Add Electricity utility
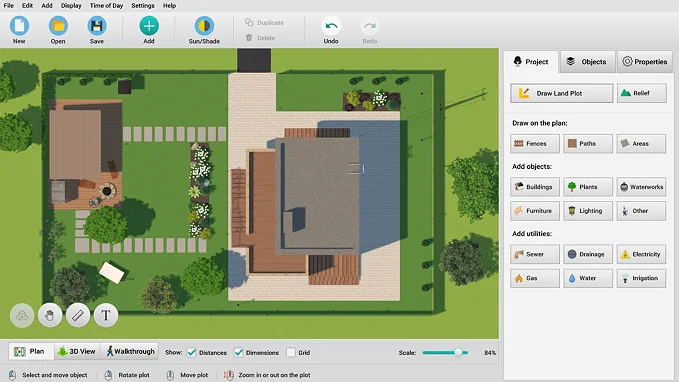679x382 pixels. tap(641, 254)
